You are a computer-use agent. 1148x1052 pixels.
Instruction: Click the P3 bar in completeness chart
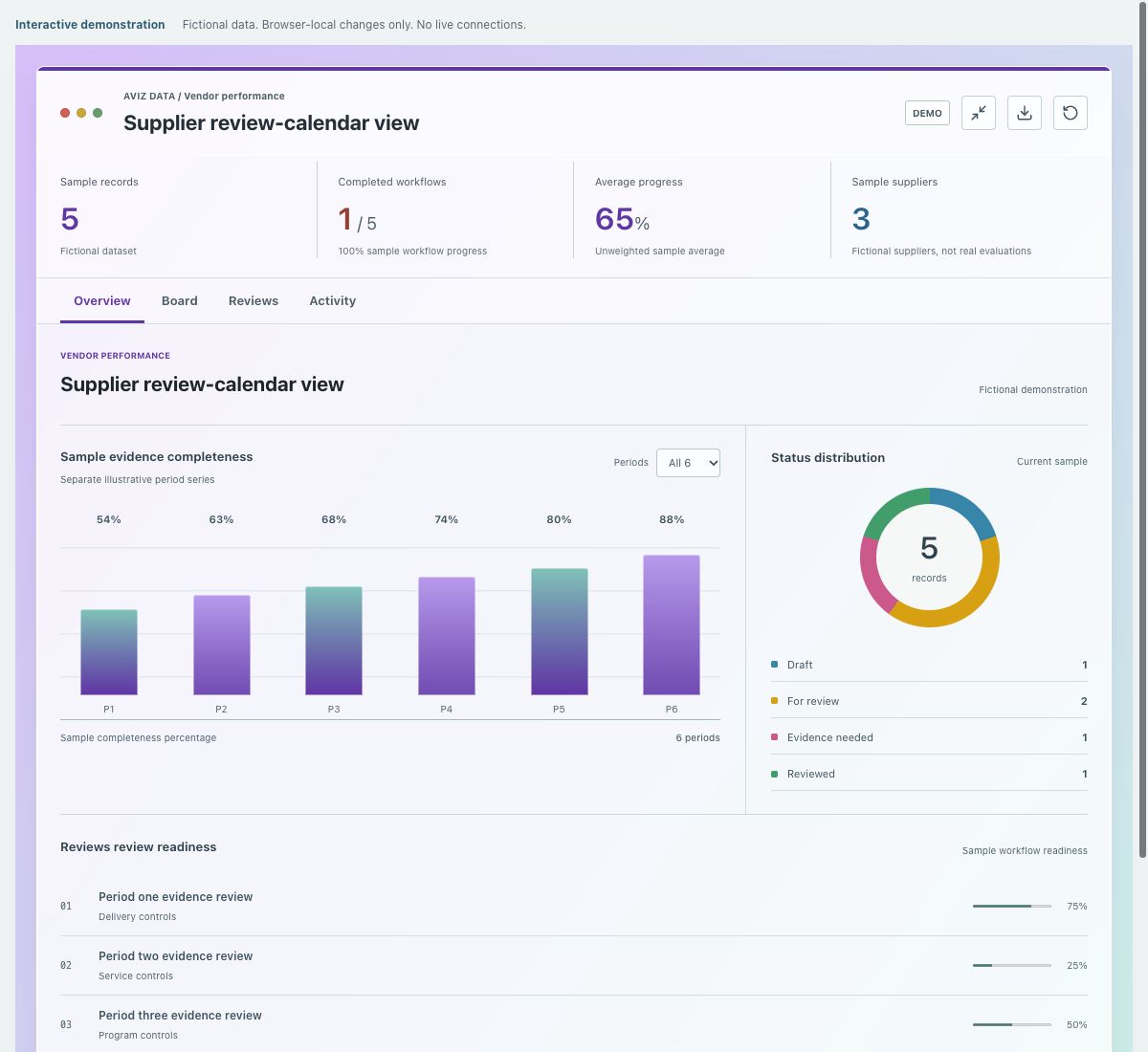point(334,641)
